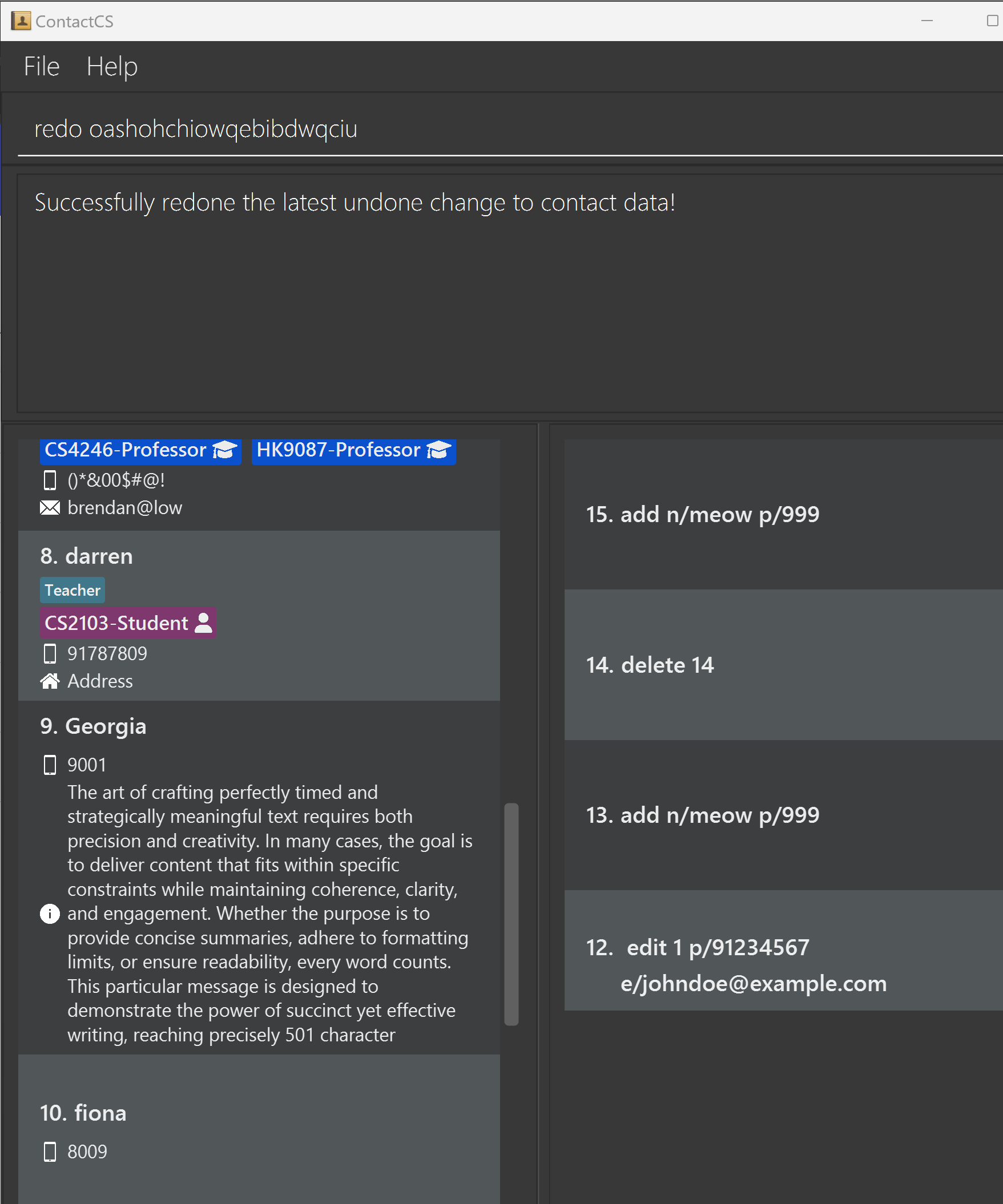1003x1204 pixels.
Task: Click the graduation cap icon on HK9087-Professor tag
Action: tap(438, 450)
